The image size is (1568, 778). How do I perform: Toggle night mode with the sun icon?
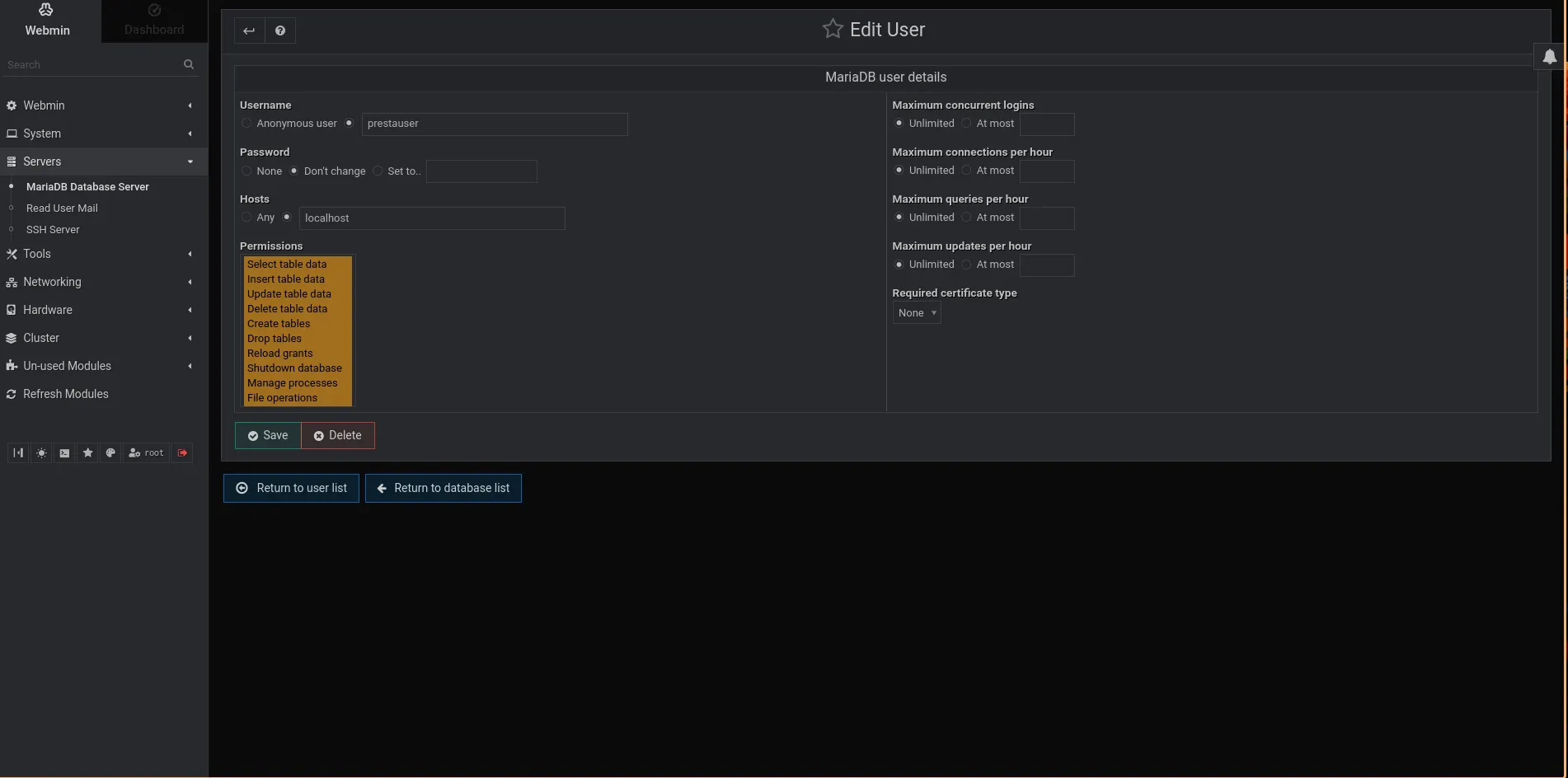pos(41,453)
